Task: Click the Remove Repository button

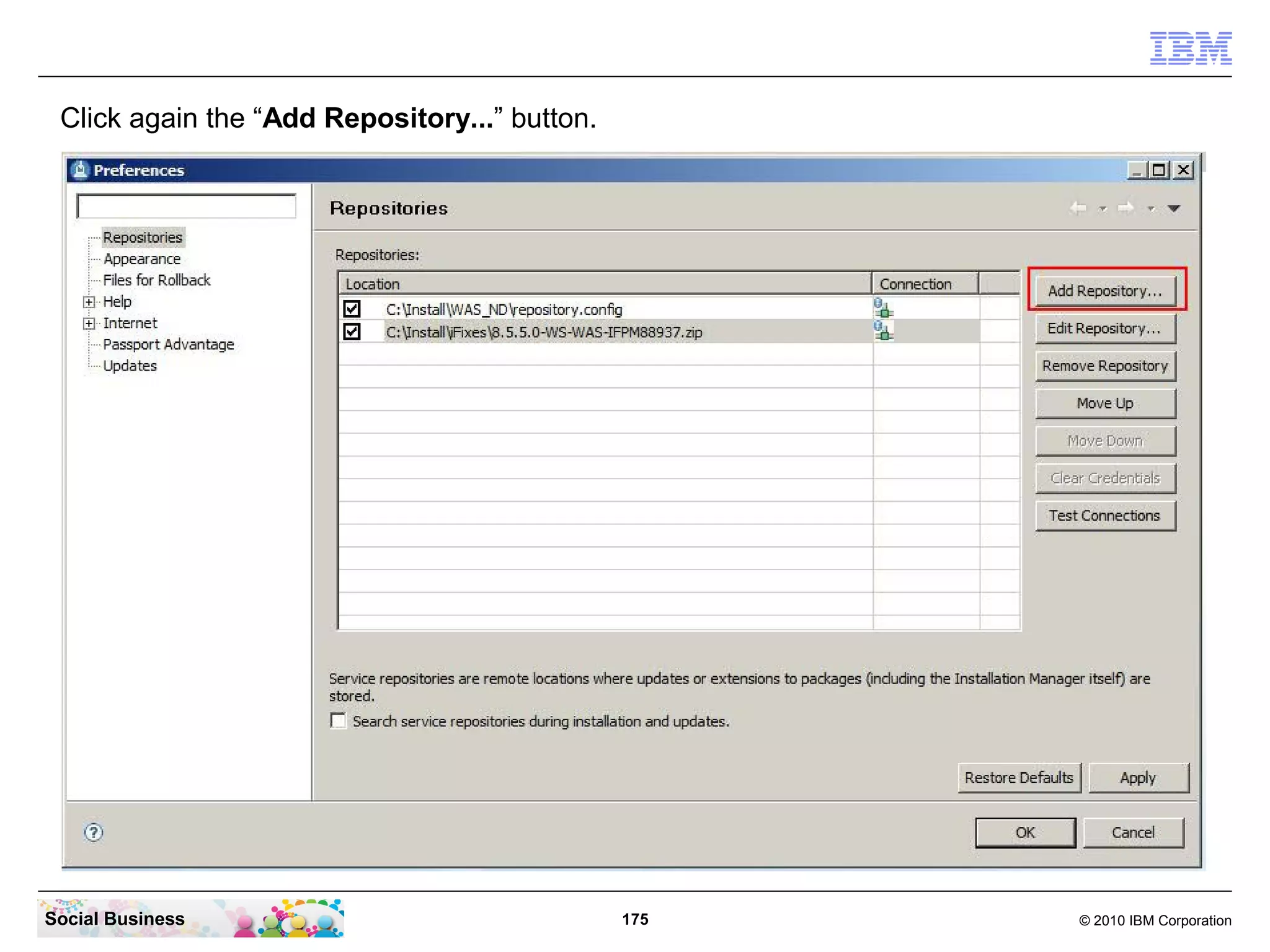Action: pos(1105,366)
